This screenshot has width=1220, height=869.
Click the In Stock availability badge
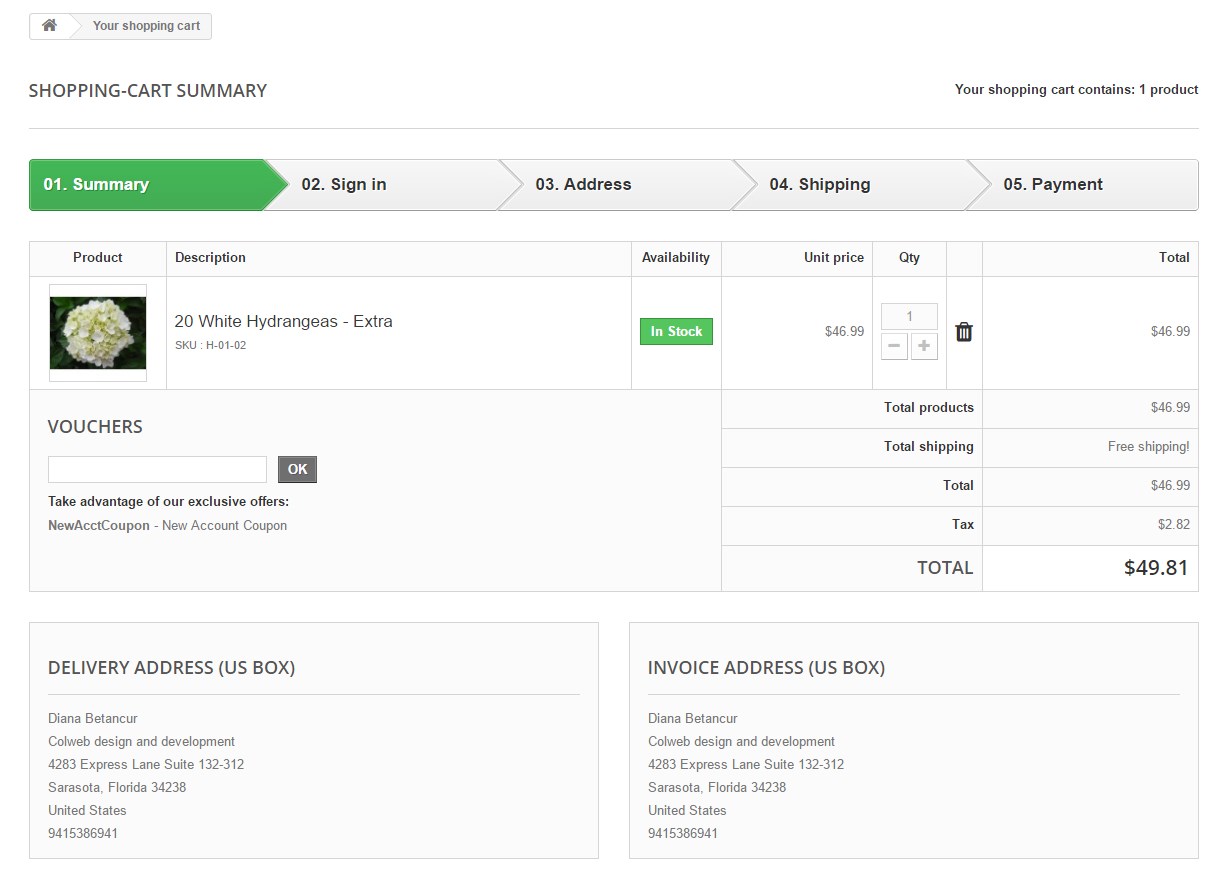point(676,332)
